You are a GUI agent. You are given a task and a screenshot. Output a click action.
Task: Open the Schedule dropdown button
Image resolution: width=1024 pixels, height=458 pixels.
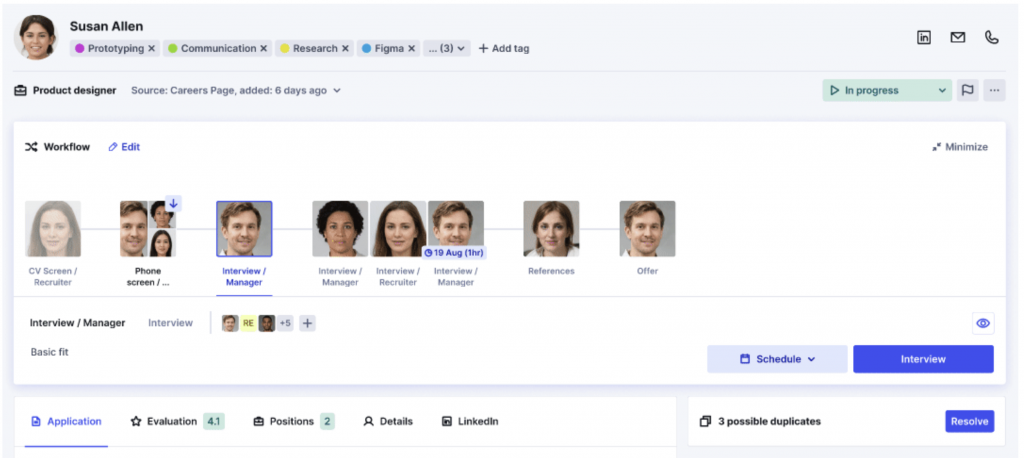[x=777, y=359]
